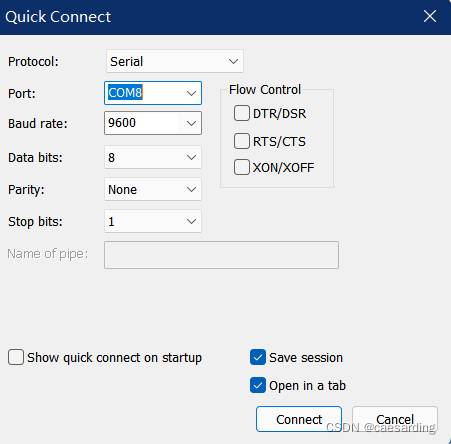Uncheck the Save session checkbox
The image size is (451, 444).
(258, 357)
